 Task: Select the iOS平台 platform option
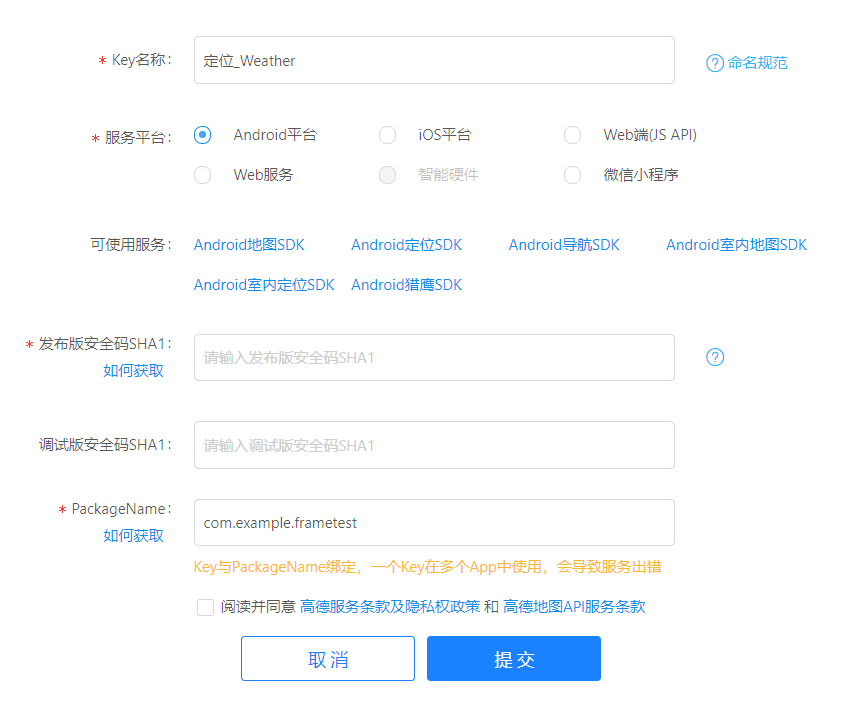pyautogui.click(x=388, y=134)
